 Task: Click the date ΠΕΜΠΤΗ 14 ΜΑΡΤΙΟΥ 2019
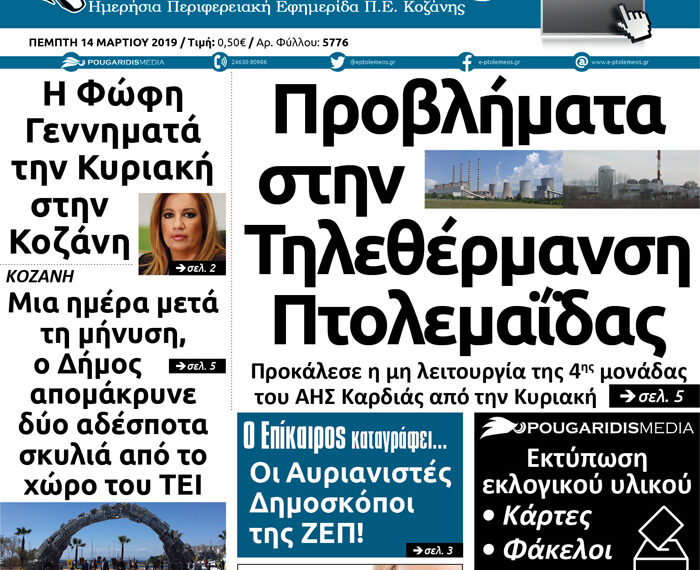(103, 43)
